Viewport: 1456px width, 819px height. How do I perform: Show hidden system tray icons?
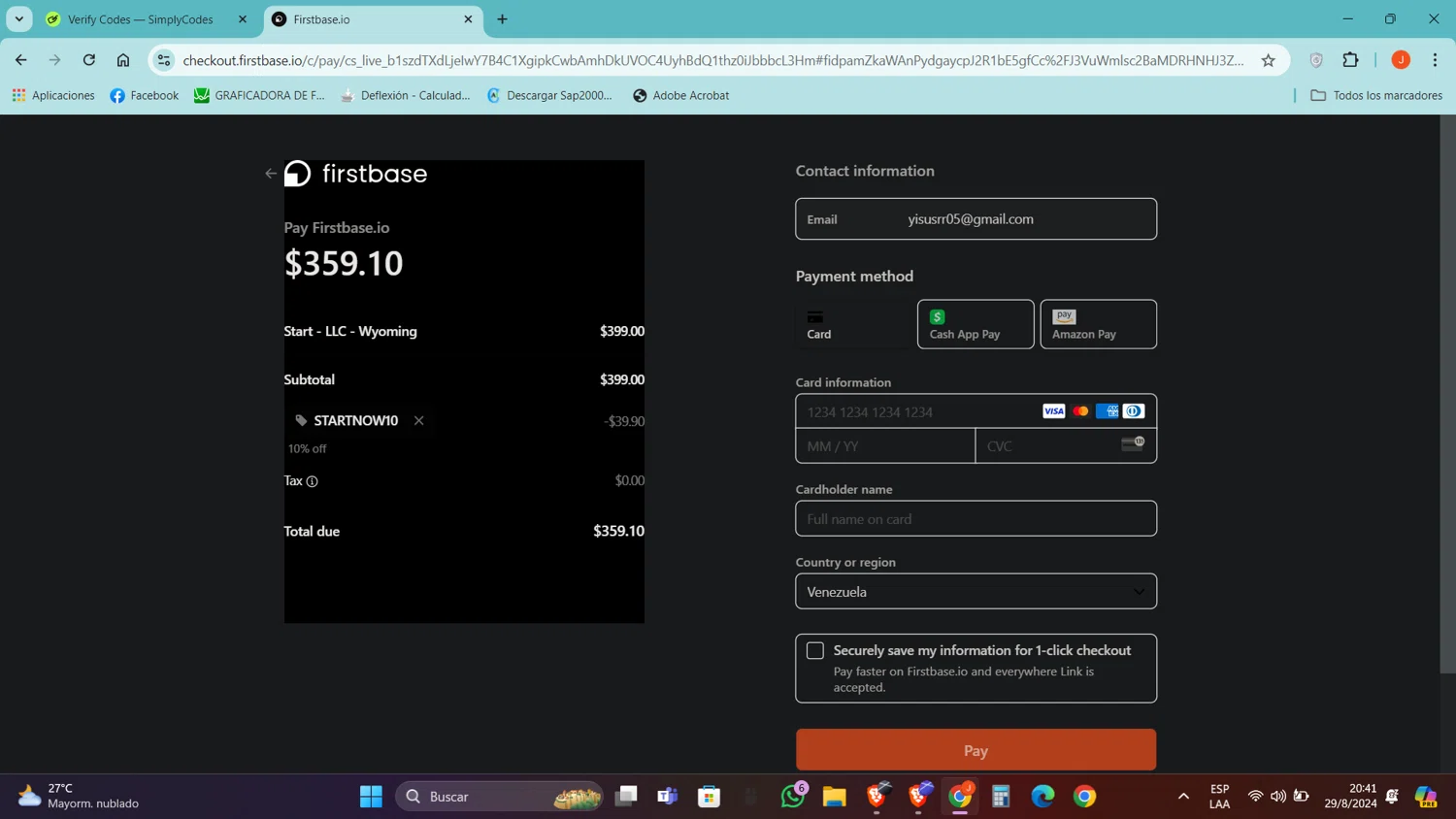point(1183,797)
